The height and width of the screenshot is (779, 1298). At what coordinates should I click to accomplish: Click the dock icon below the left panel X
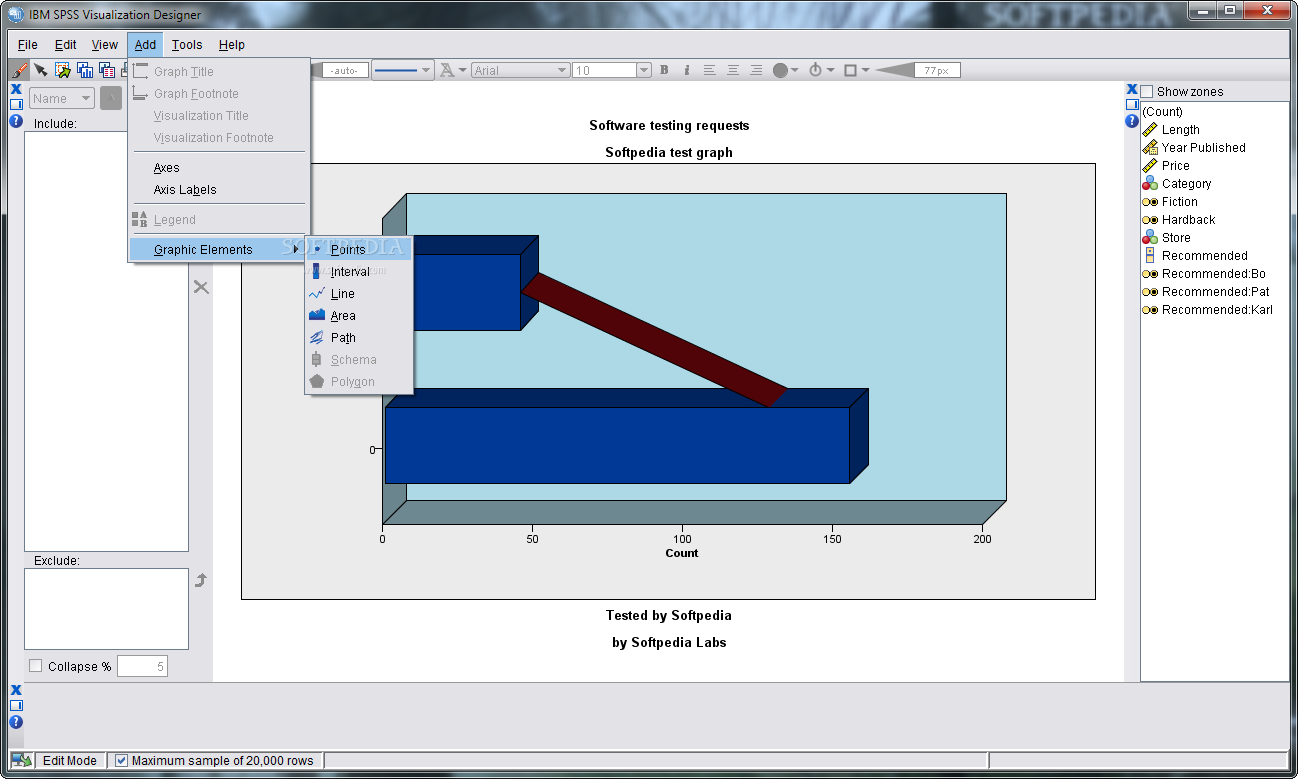click(16, 104)
